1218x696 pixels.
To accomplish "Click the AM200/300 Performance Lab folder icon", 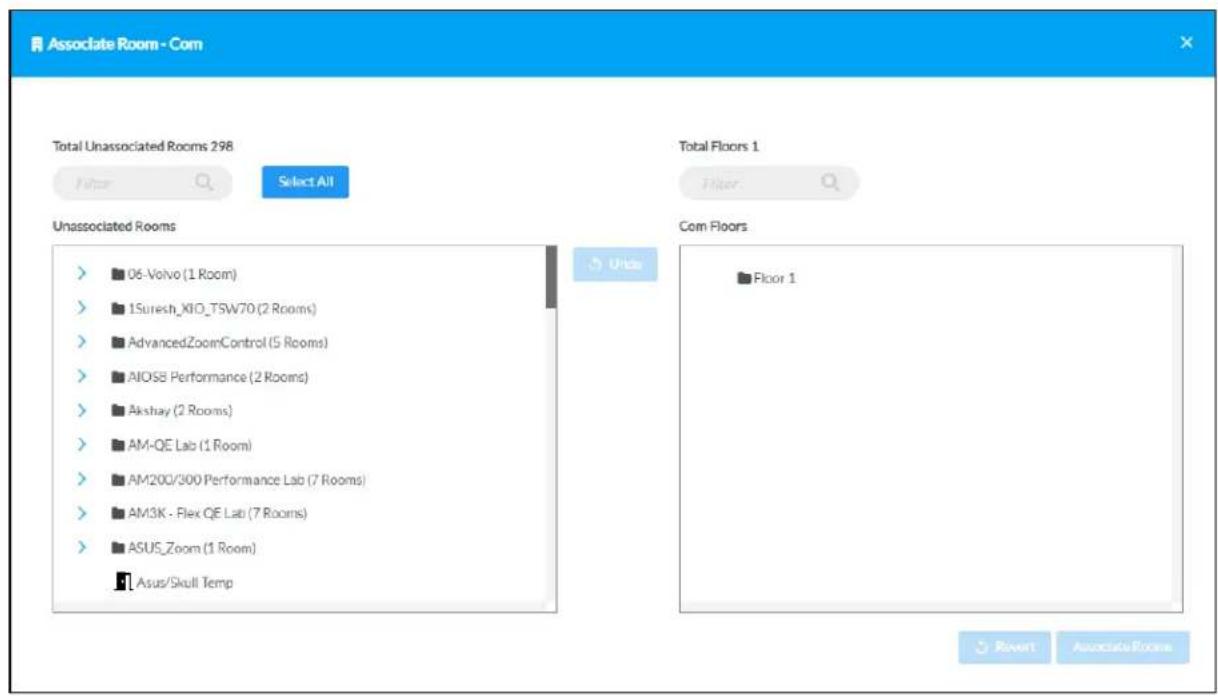I will pos(118,480).
